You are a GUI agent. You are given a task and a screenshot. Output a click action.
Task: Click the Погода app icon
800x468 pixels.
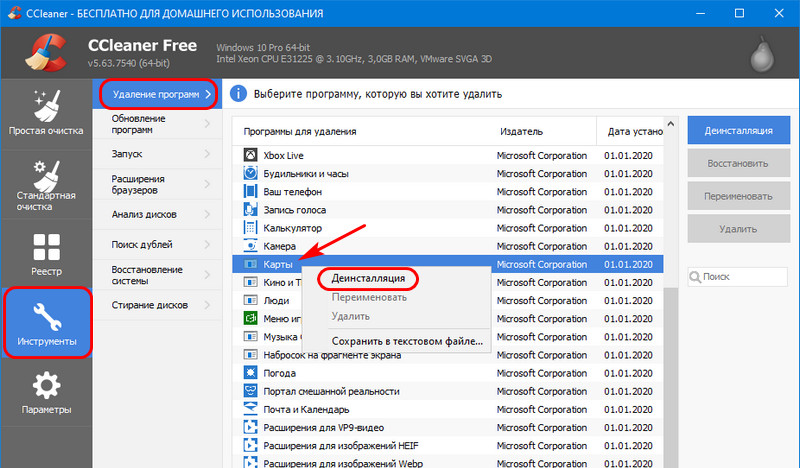(250, 373)
